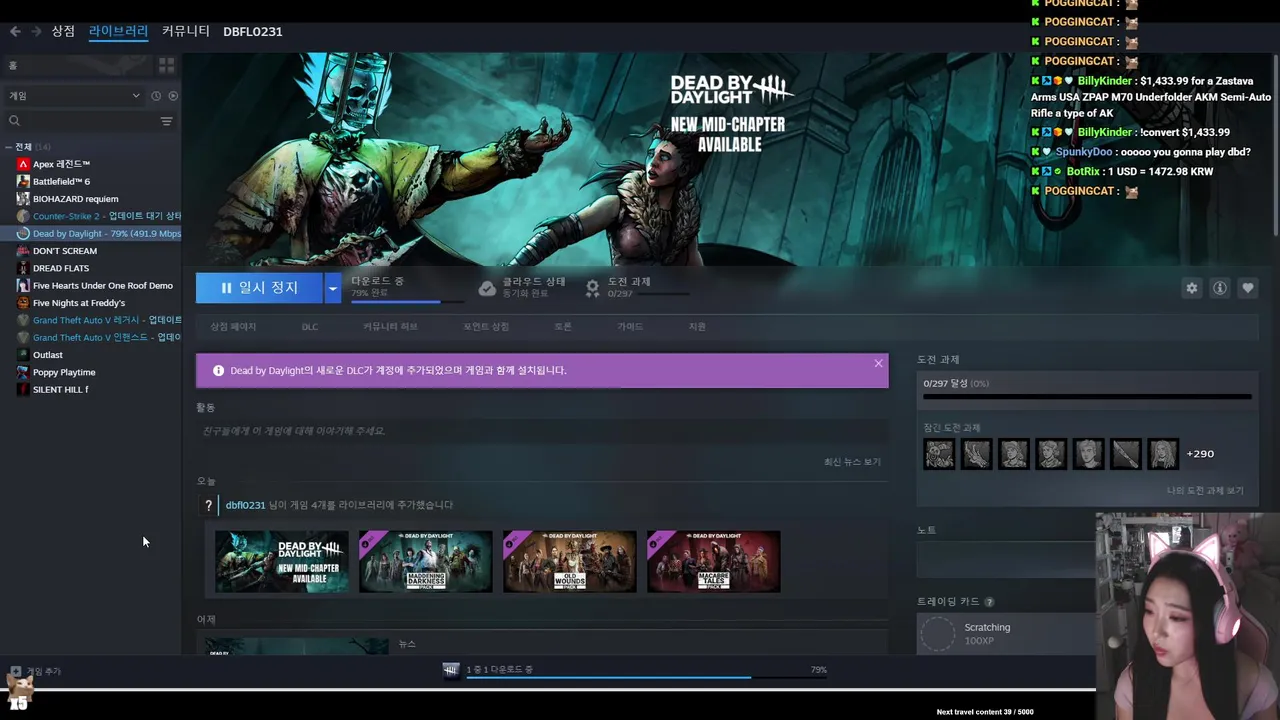
Task: Click 최신 뉴스 보기 link
Action: click(852, 462)
